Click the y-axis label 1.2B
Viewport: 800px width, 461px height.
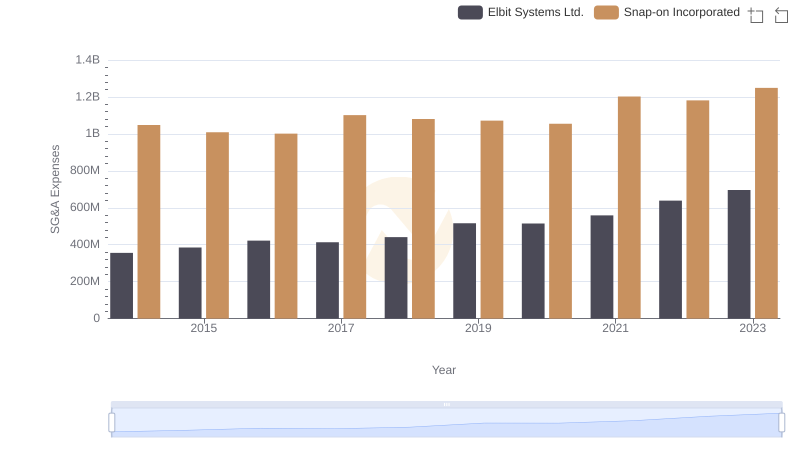click(x=87, y=97)
